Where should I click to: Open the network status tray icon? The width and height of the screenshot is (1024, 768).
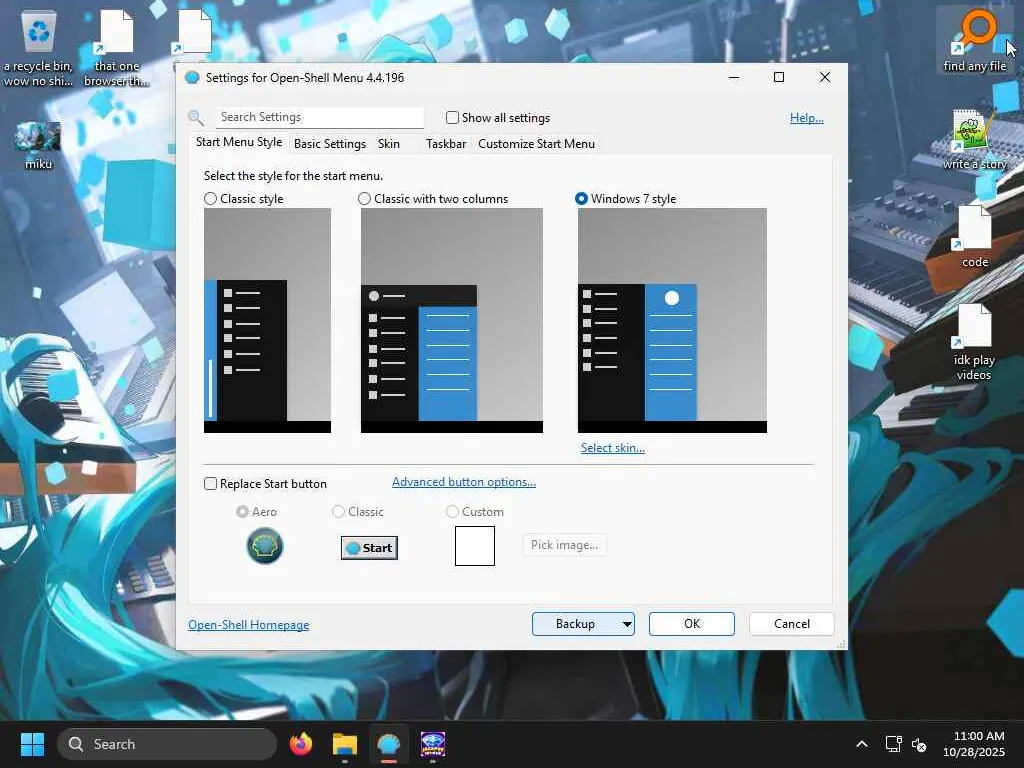click(x=893, y=744)
